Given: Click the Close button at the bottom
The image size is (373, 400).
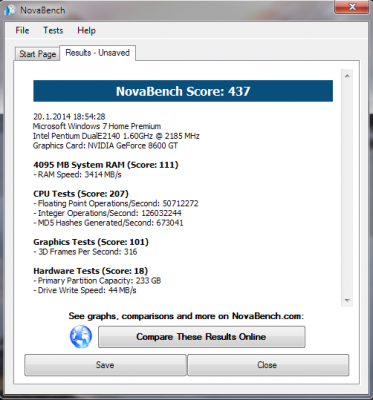Looking at the screenshot, I should [x=268, y=365].
